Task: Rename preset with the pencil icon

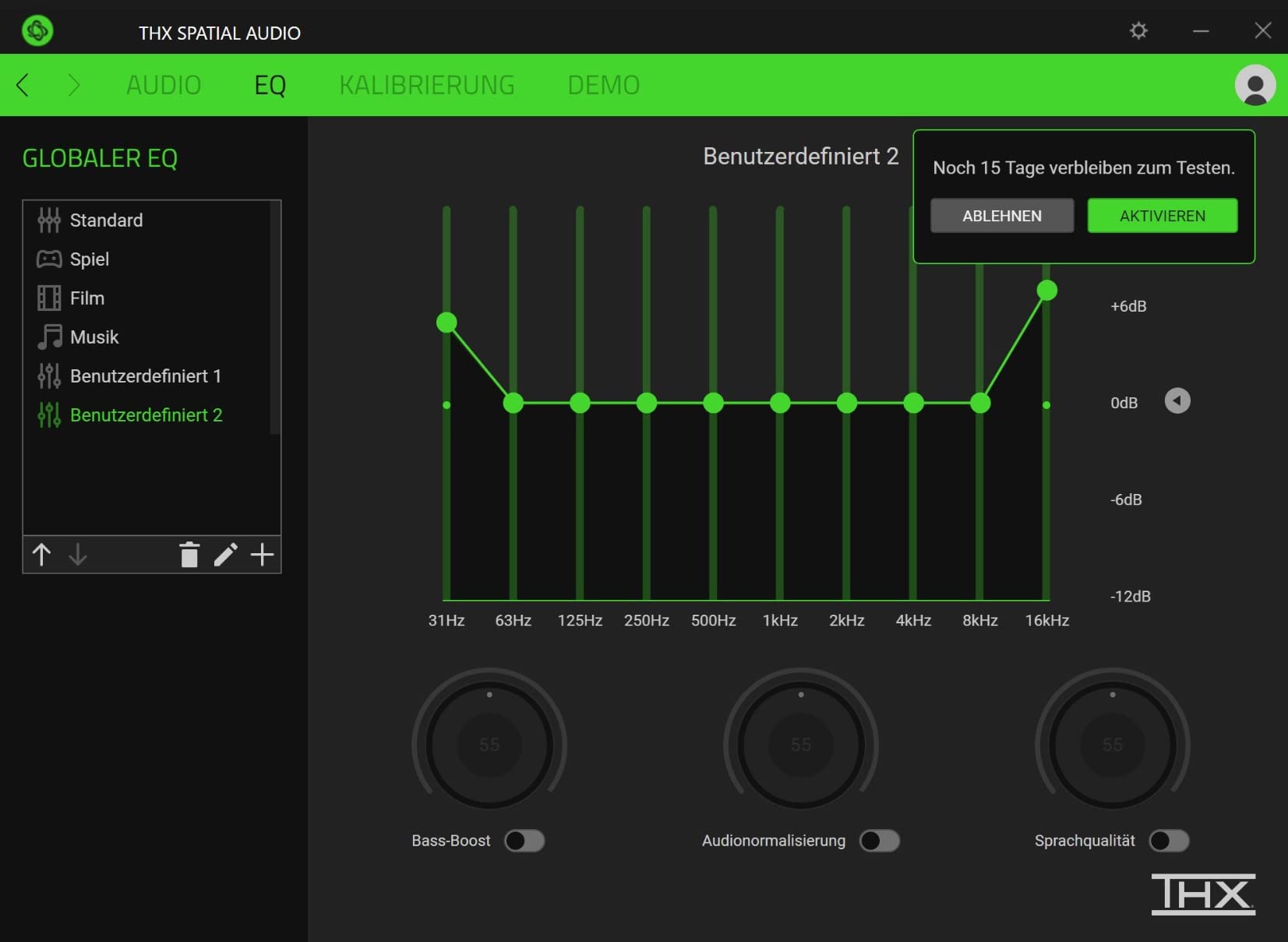Action: click(226, 555)
